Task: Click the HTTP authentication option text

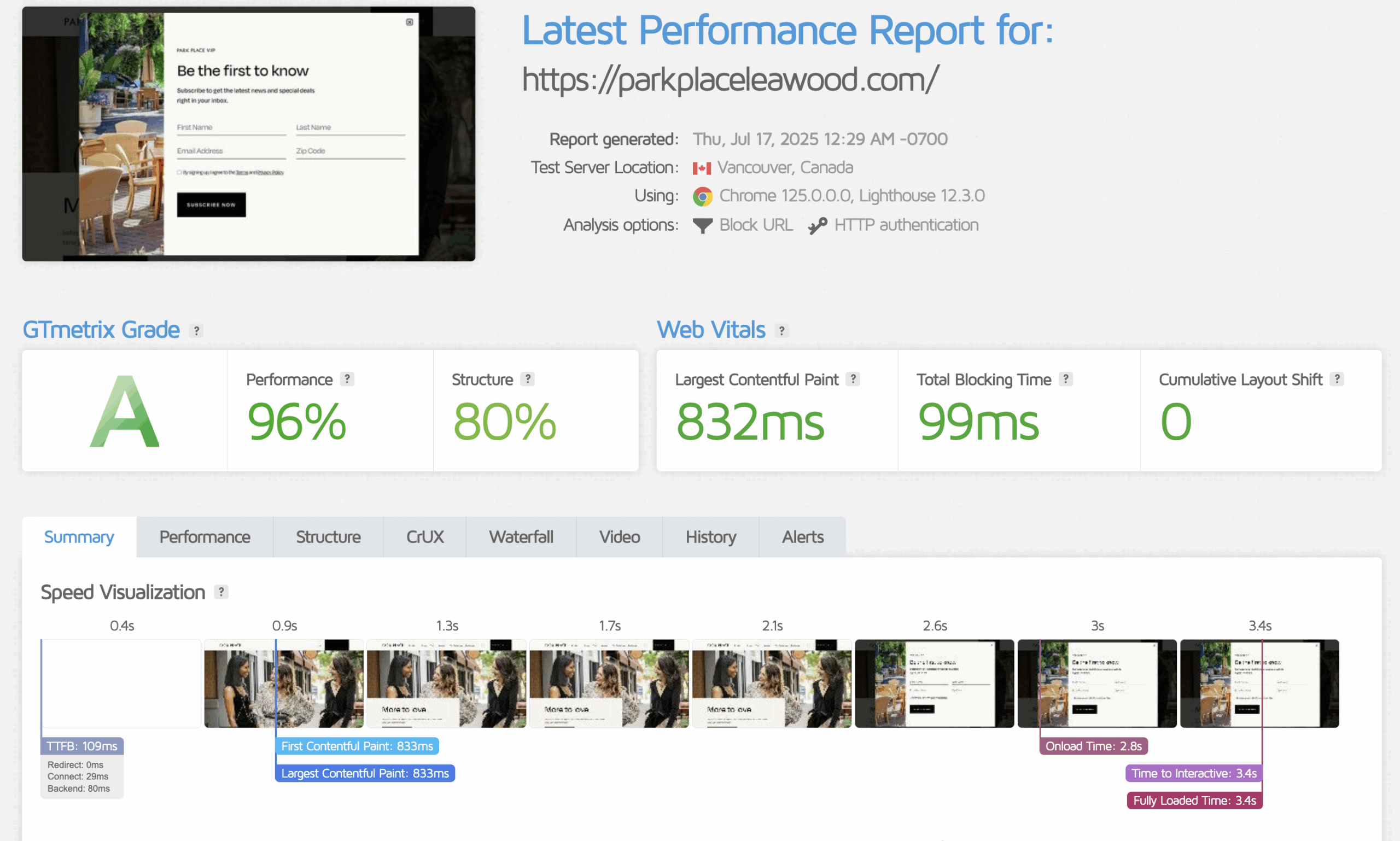Action: coord(906,225)
